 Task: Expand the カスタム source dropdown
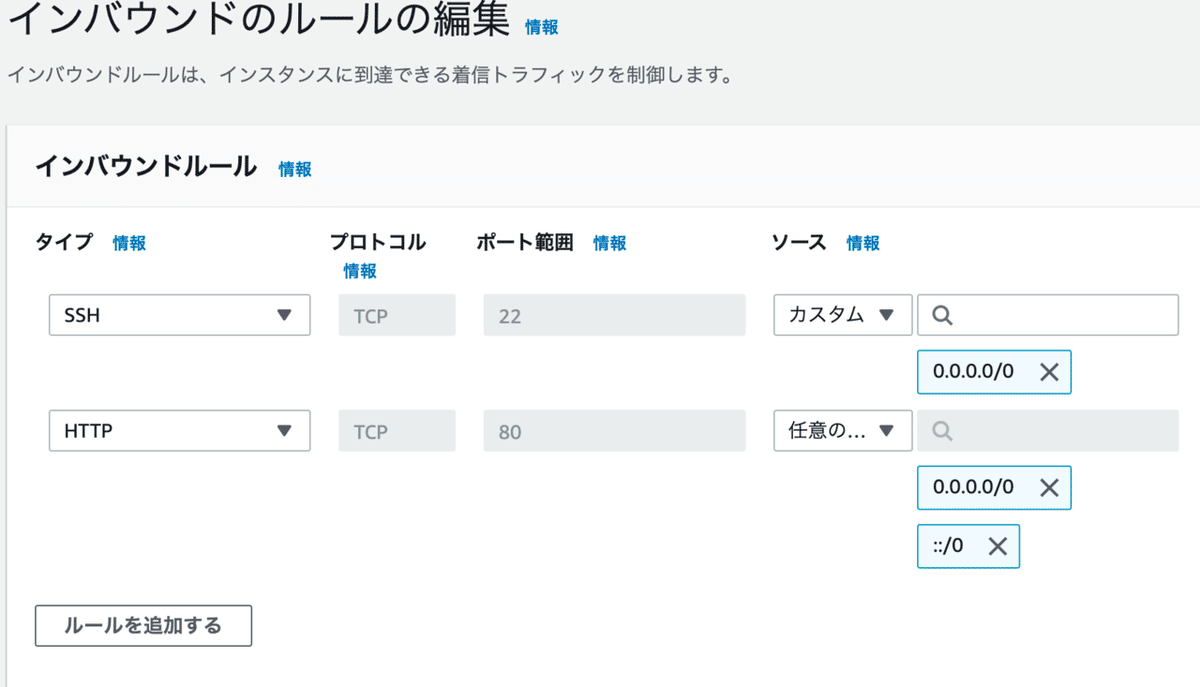tap(842, 315)
